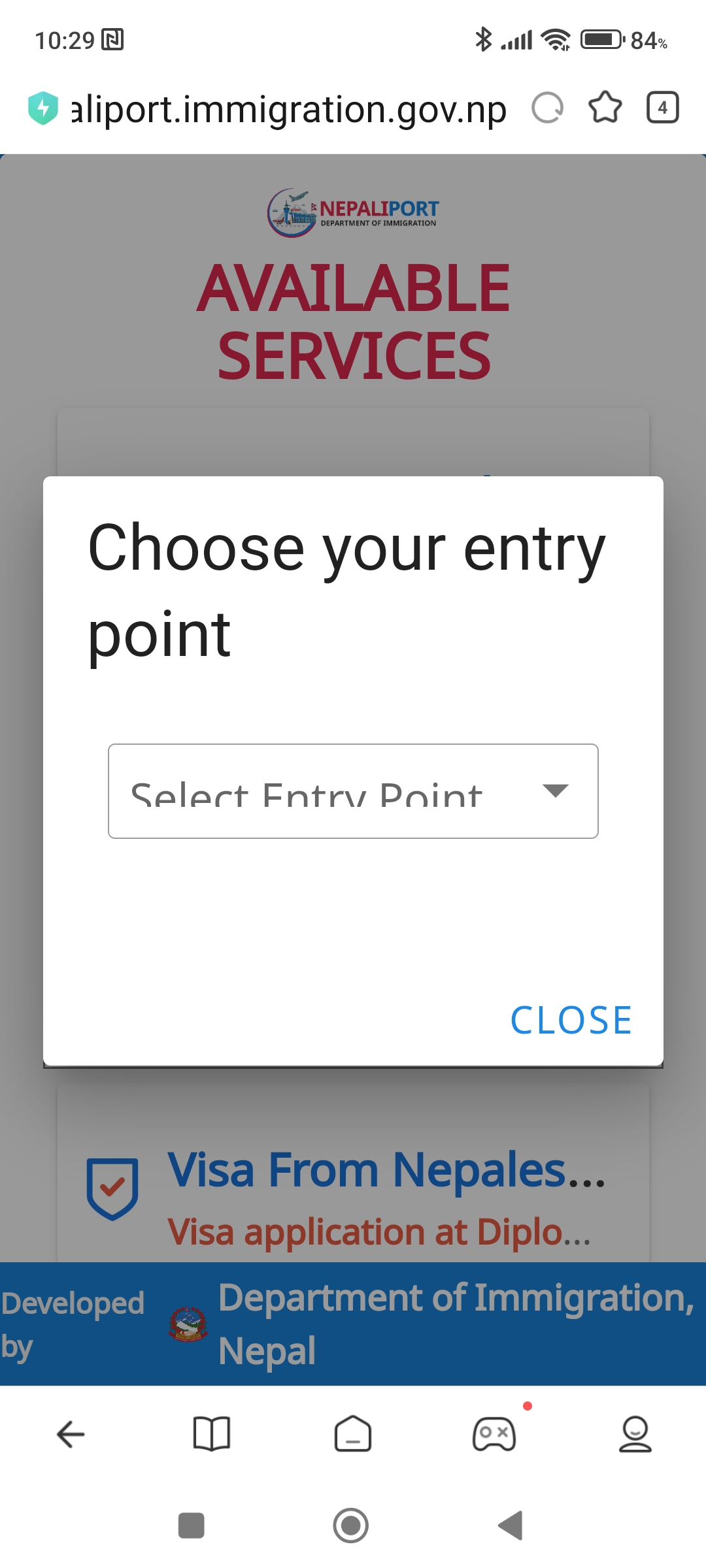Screen dimensions: 706x1568
Task: Click the page reload spinner icon
Action: [547, 108]
